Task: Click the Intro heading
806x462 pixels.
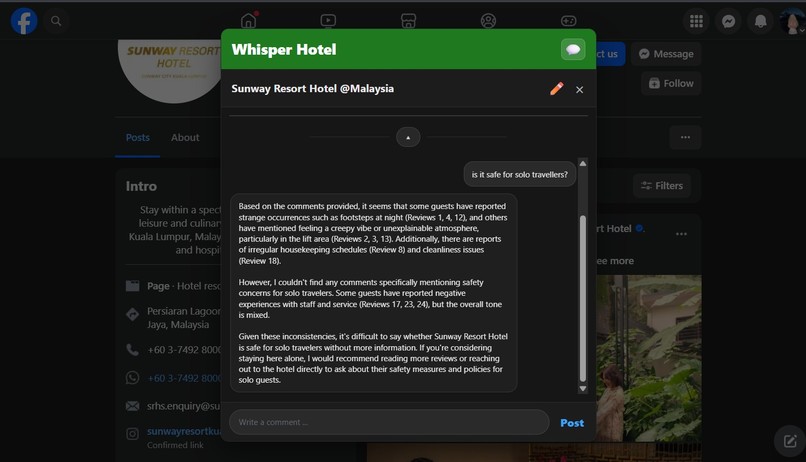Action: pyautogui.click(x=141, y=186)
